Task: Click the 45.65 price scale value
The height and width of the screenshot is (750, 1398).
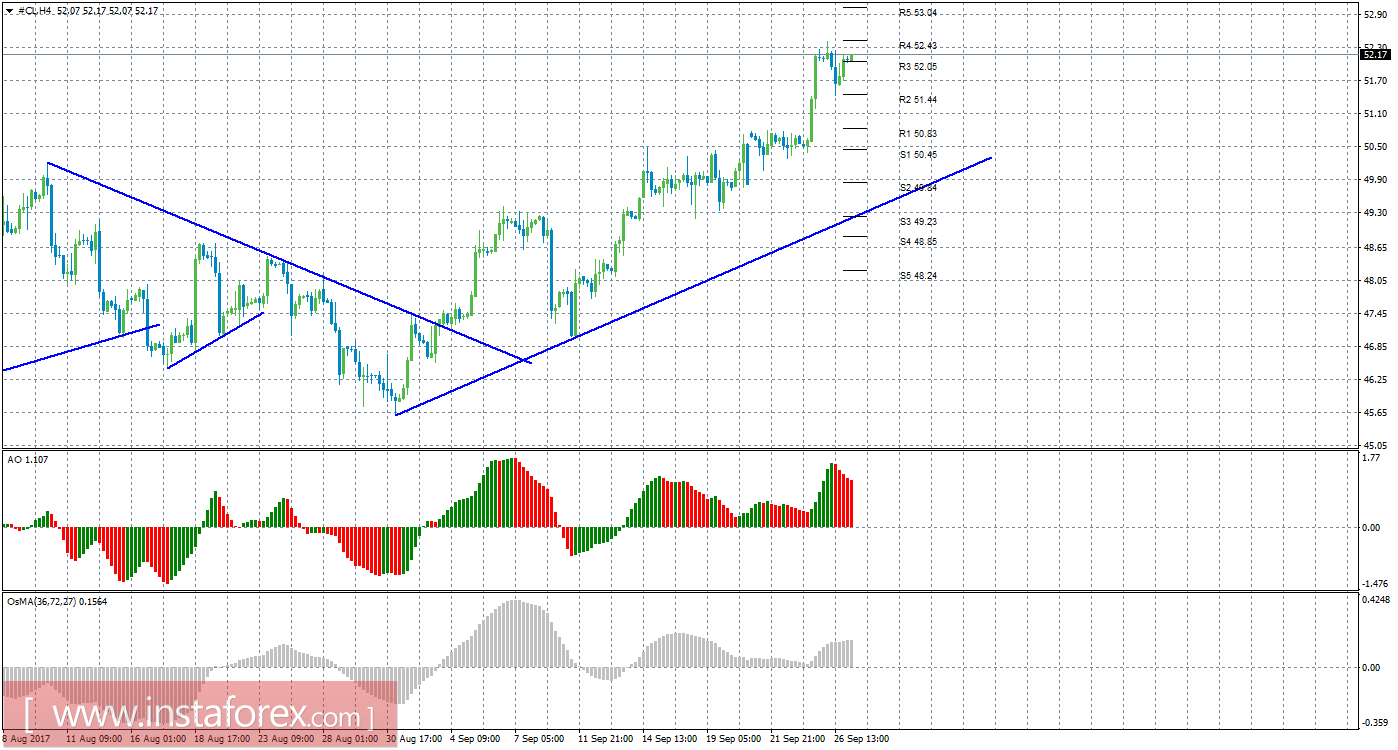Action: (1375, 413)
